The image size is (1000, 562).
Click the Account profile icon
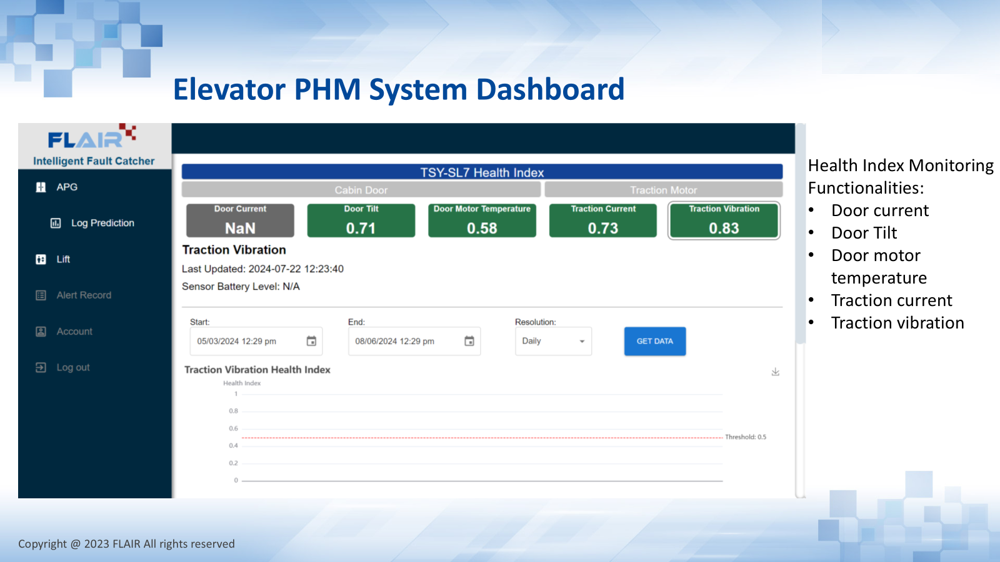[41, 331]
